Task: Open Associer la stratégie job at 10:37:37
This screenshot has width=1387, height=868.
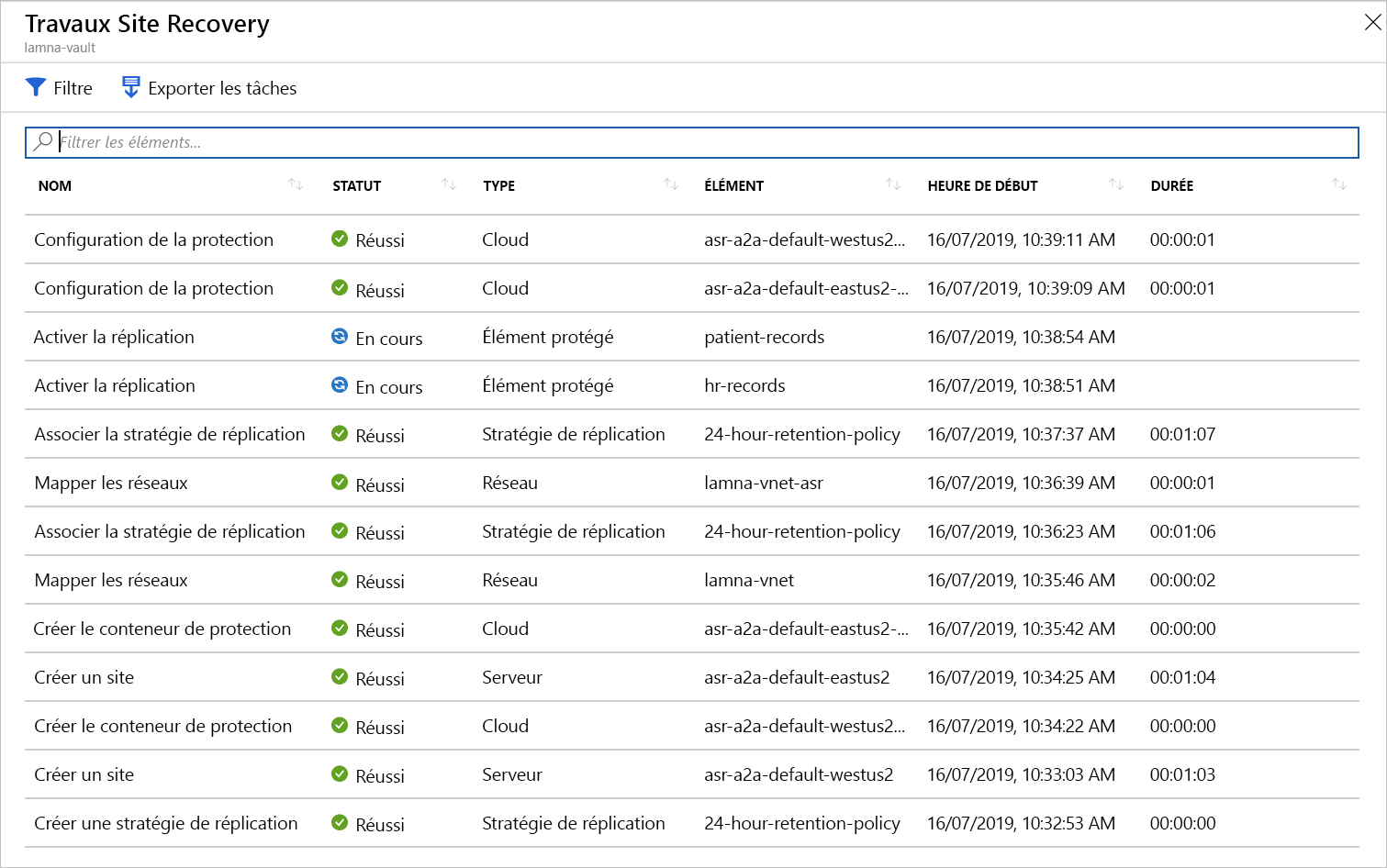Action: pos(170,434)
